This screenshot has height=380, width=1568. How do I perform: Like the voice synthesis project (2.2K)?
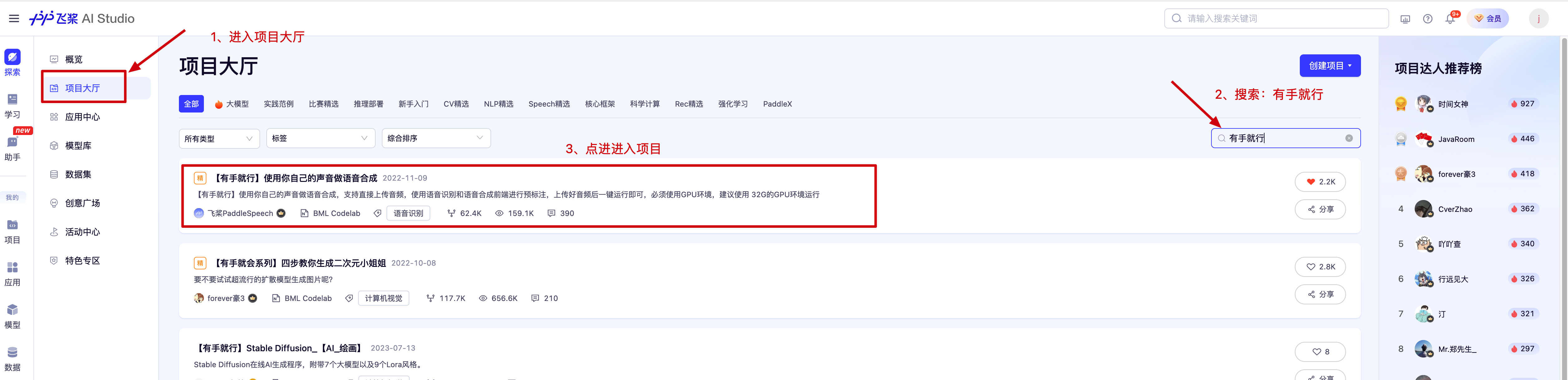point(1320,182)
